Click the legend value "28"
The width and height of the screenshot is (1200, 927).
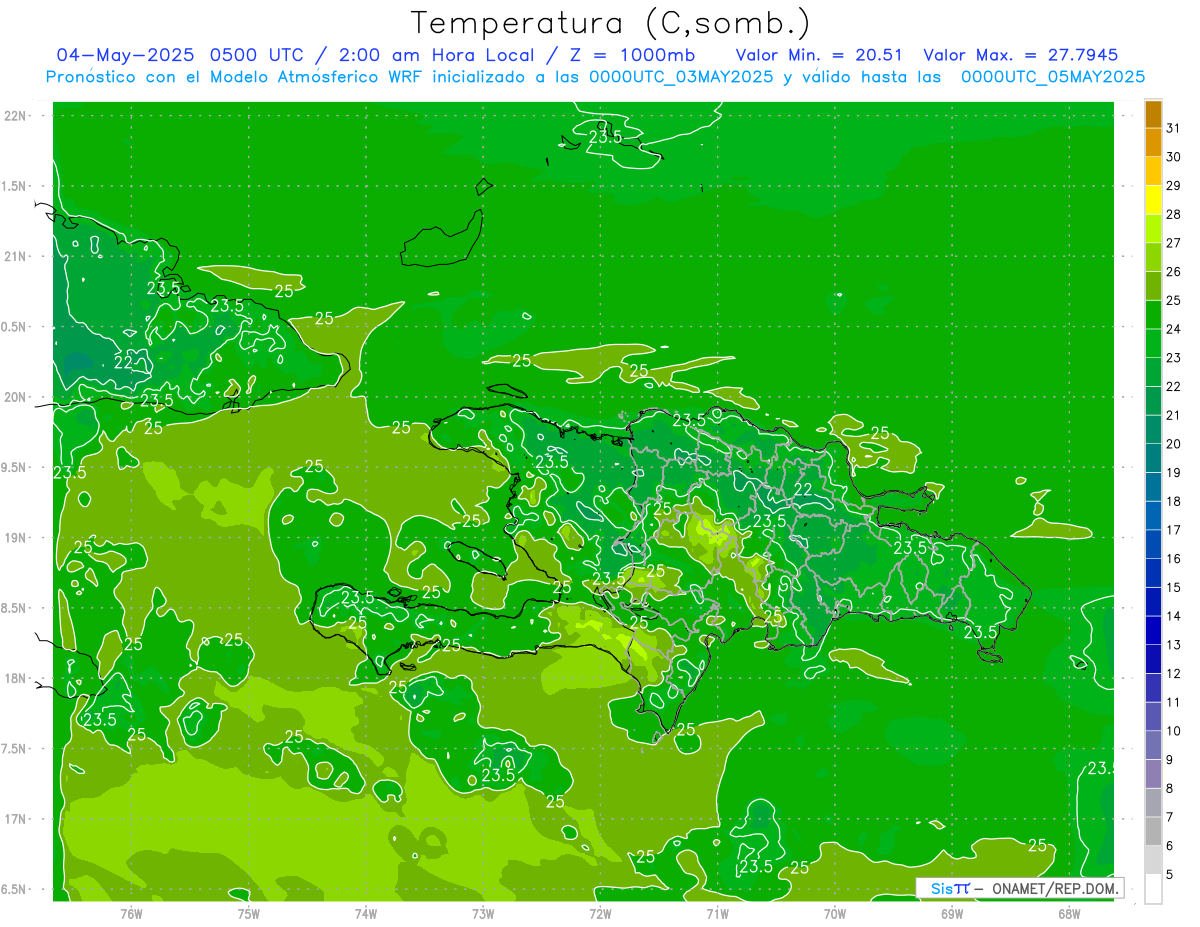(x=1174, y=214)
